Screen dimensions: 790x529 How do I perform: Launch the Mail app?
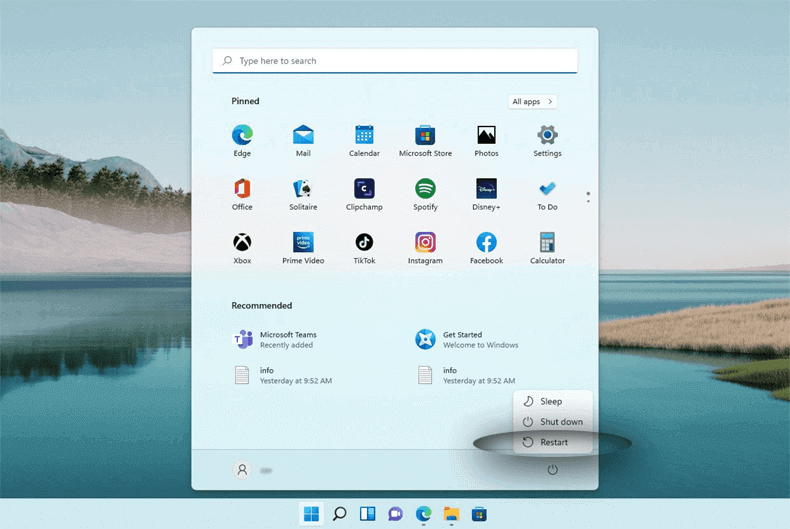point(303,141)
